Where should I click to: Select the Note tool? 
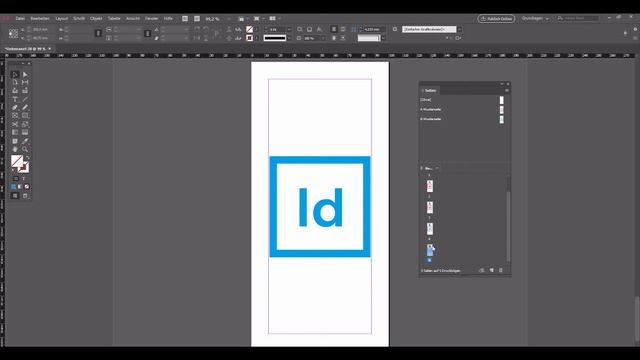coord(15,141)
